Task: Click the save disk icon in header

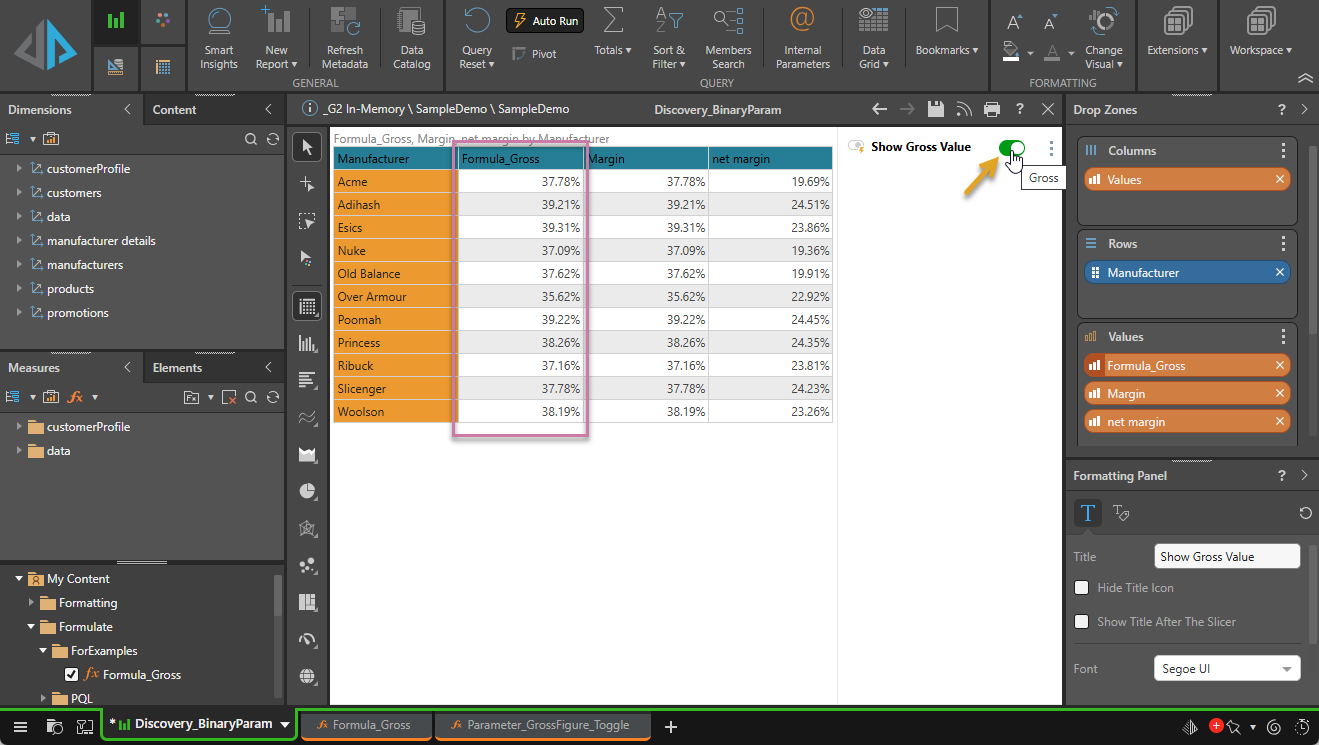Action: (936, 110)
